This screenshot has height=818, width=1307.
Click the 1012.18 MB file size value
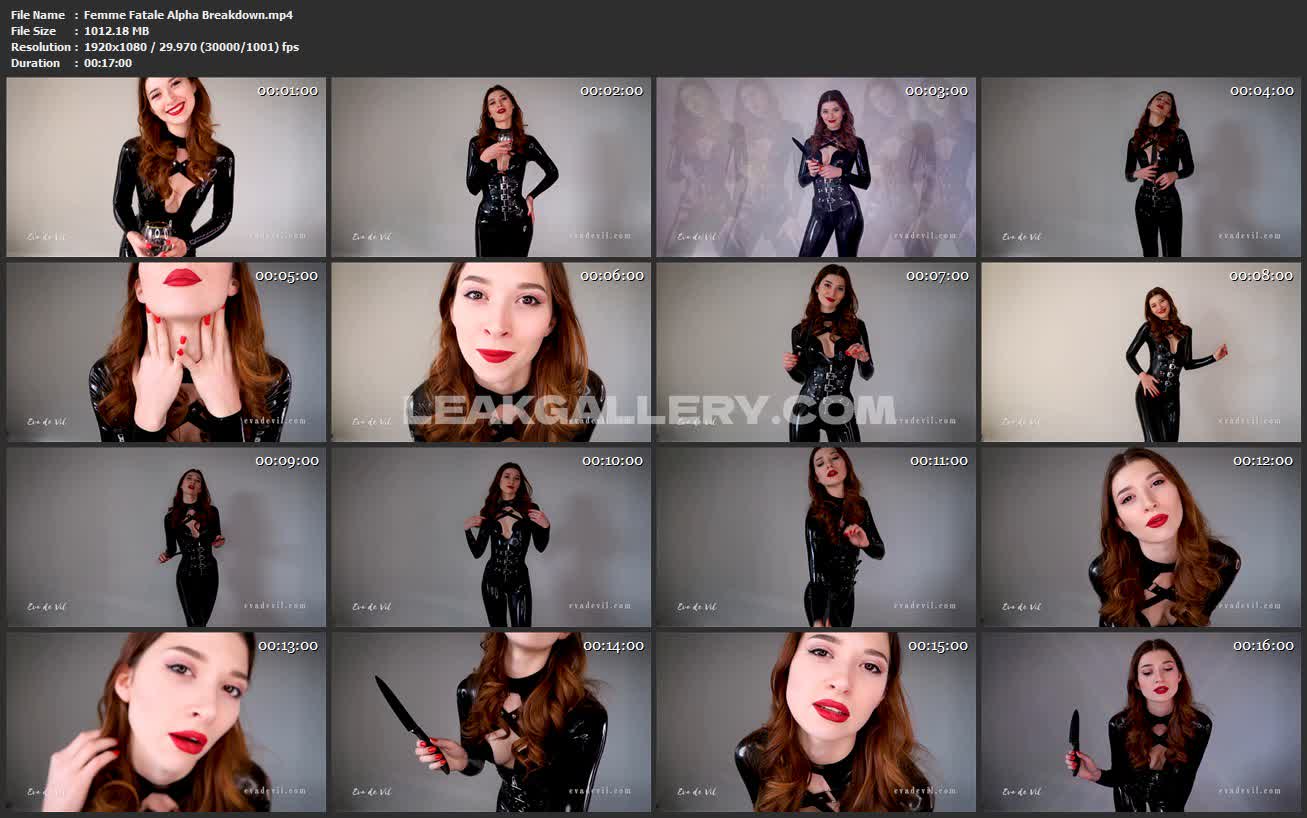[x=116, y=31]
